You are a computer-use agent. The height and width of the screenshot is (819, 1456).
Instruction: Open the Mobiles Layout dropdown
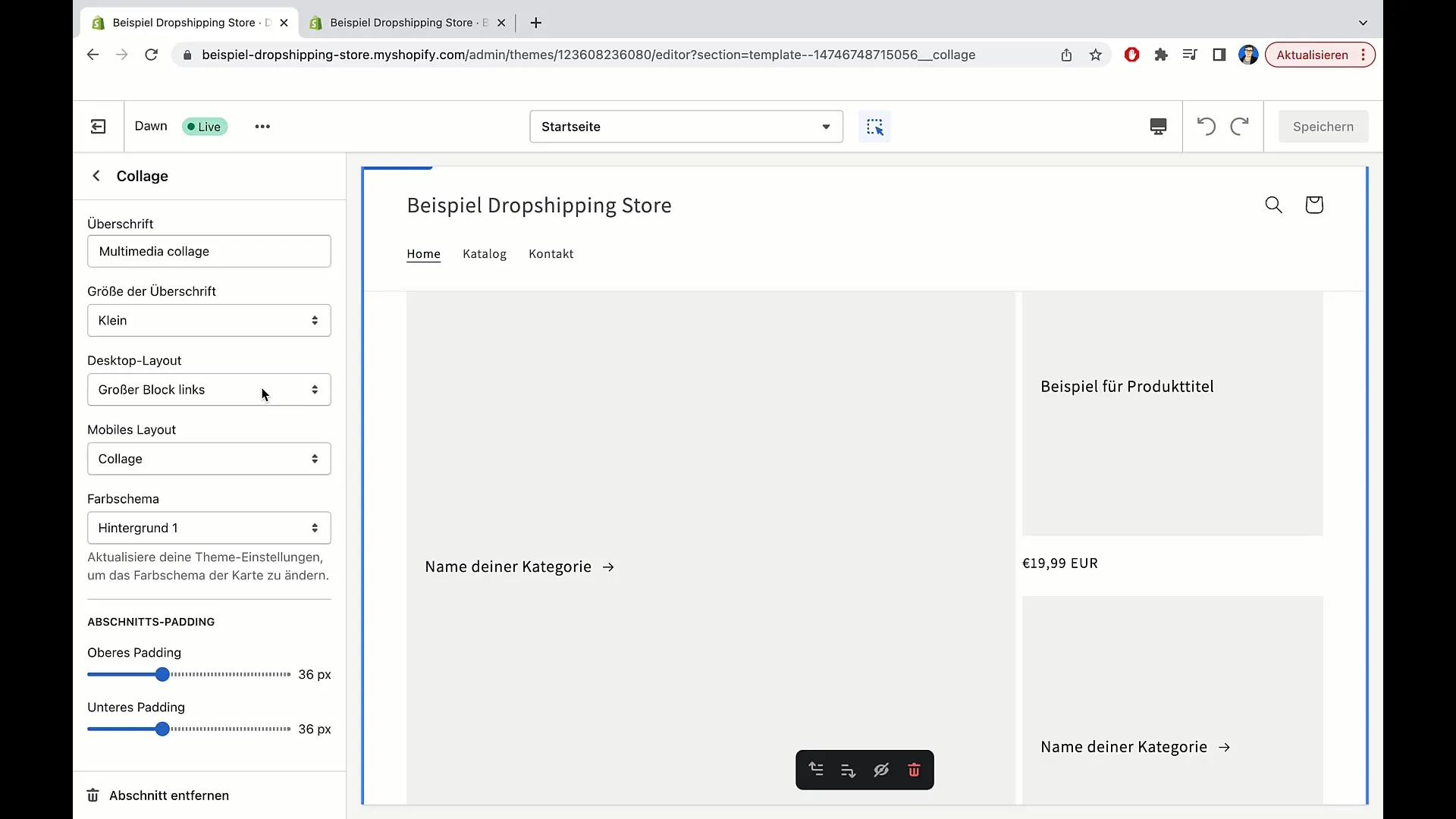click(209, 458)
